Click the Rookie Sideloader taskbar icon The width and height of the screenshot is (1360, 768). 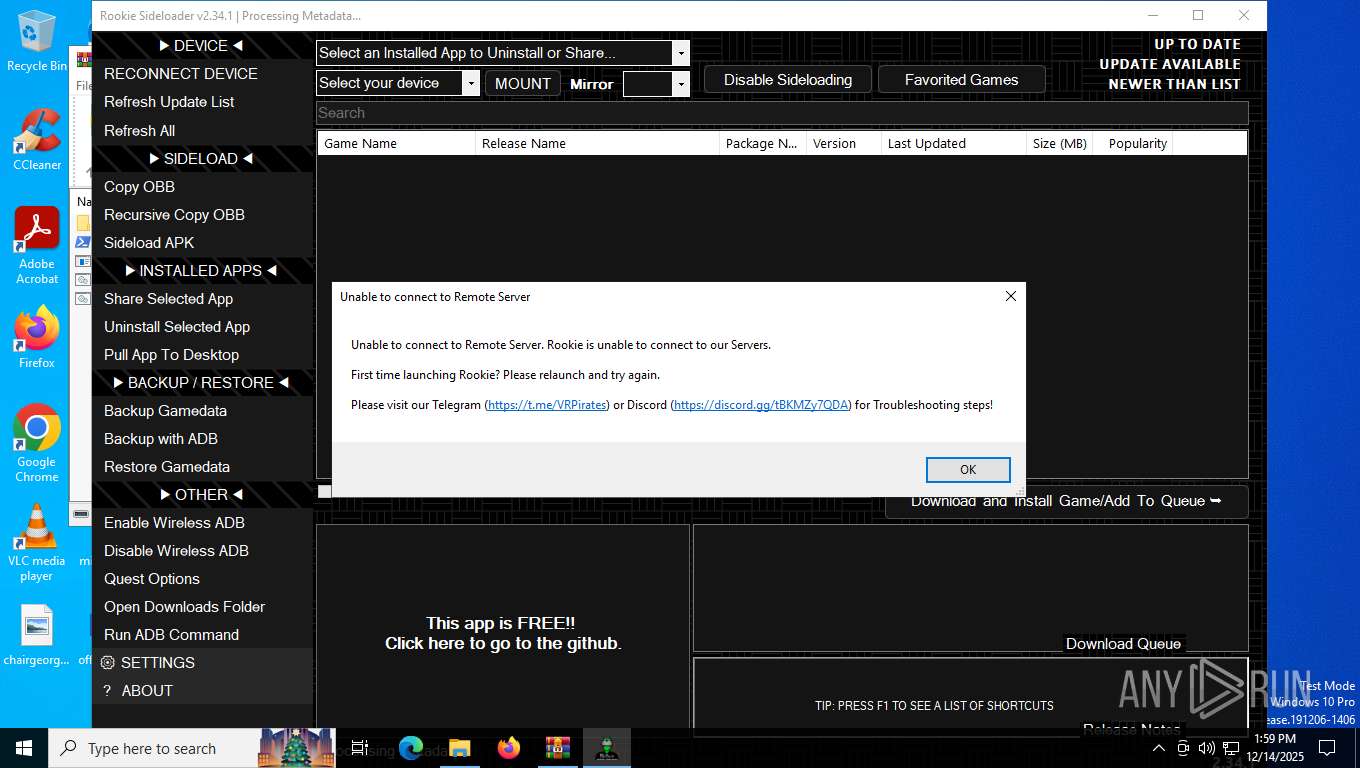(606, 748)
